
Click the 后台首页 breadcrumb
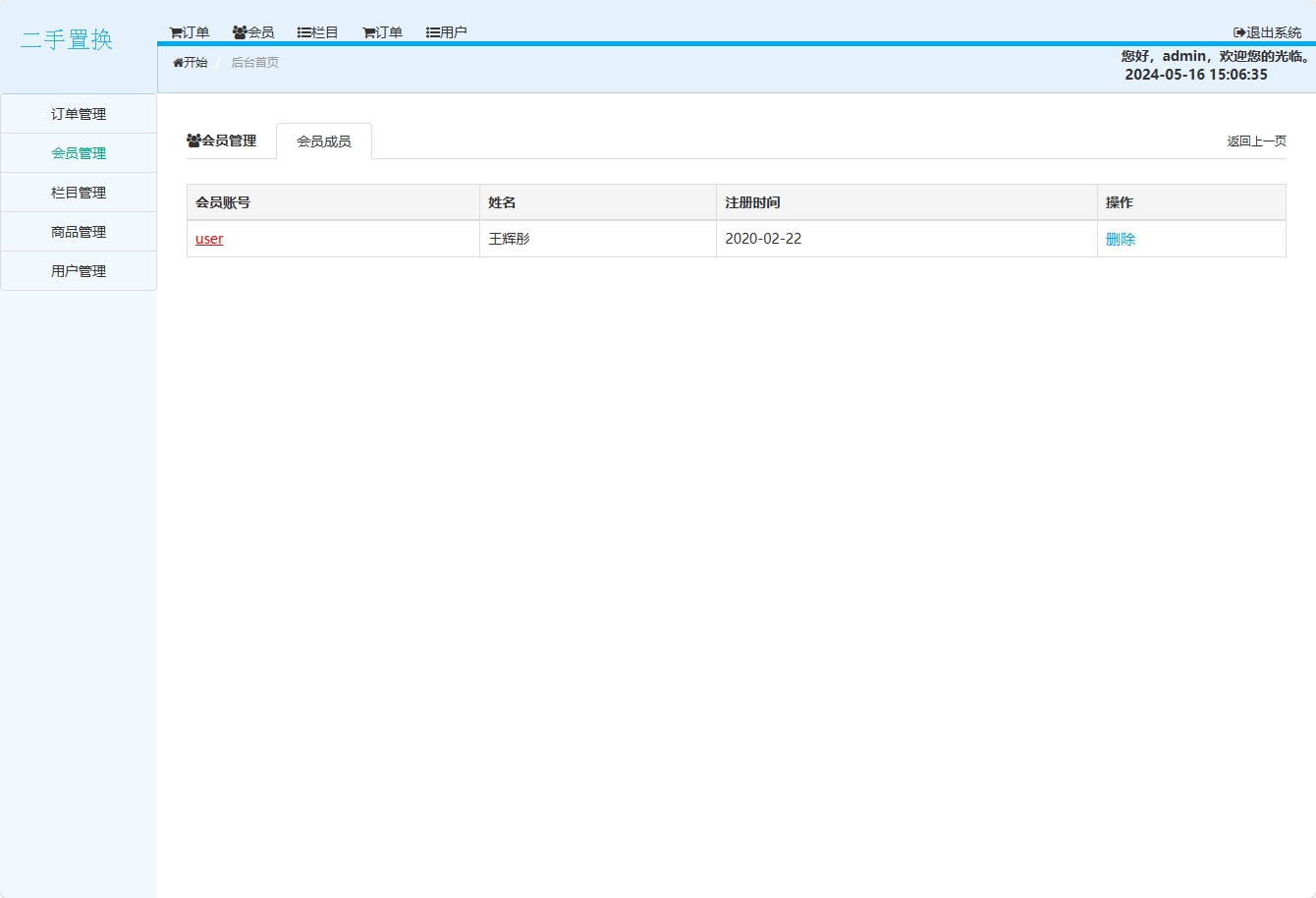click(x=254, y=63)
